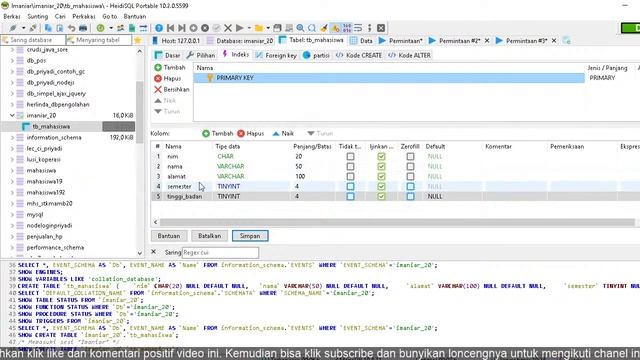Click the Simpan button
This screenshot has width=640, height=360.
250,236
